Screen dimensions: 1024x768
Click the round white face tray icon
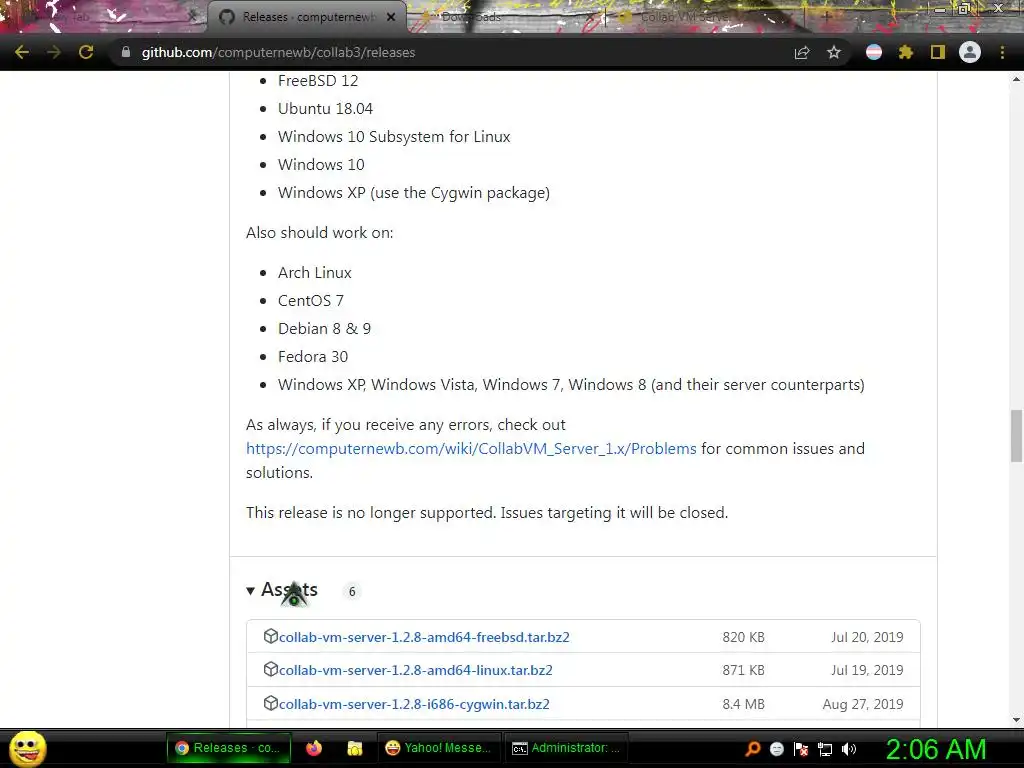tap(776, 749)
